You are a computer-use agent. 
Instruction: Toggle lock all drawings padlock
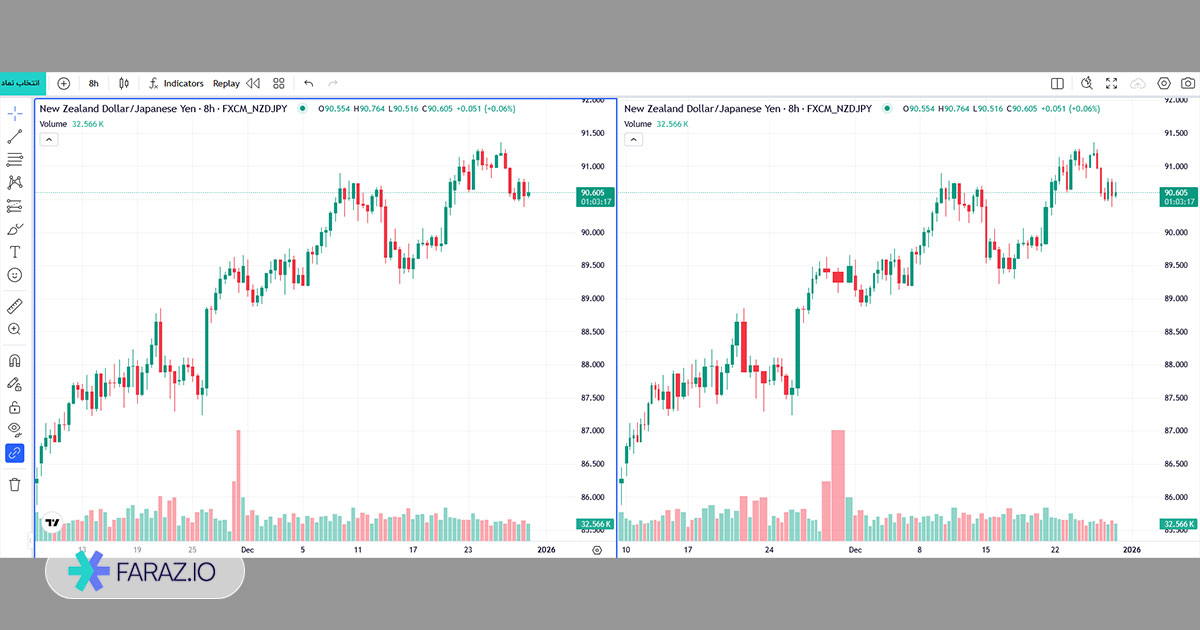(15, 407)
